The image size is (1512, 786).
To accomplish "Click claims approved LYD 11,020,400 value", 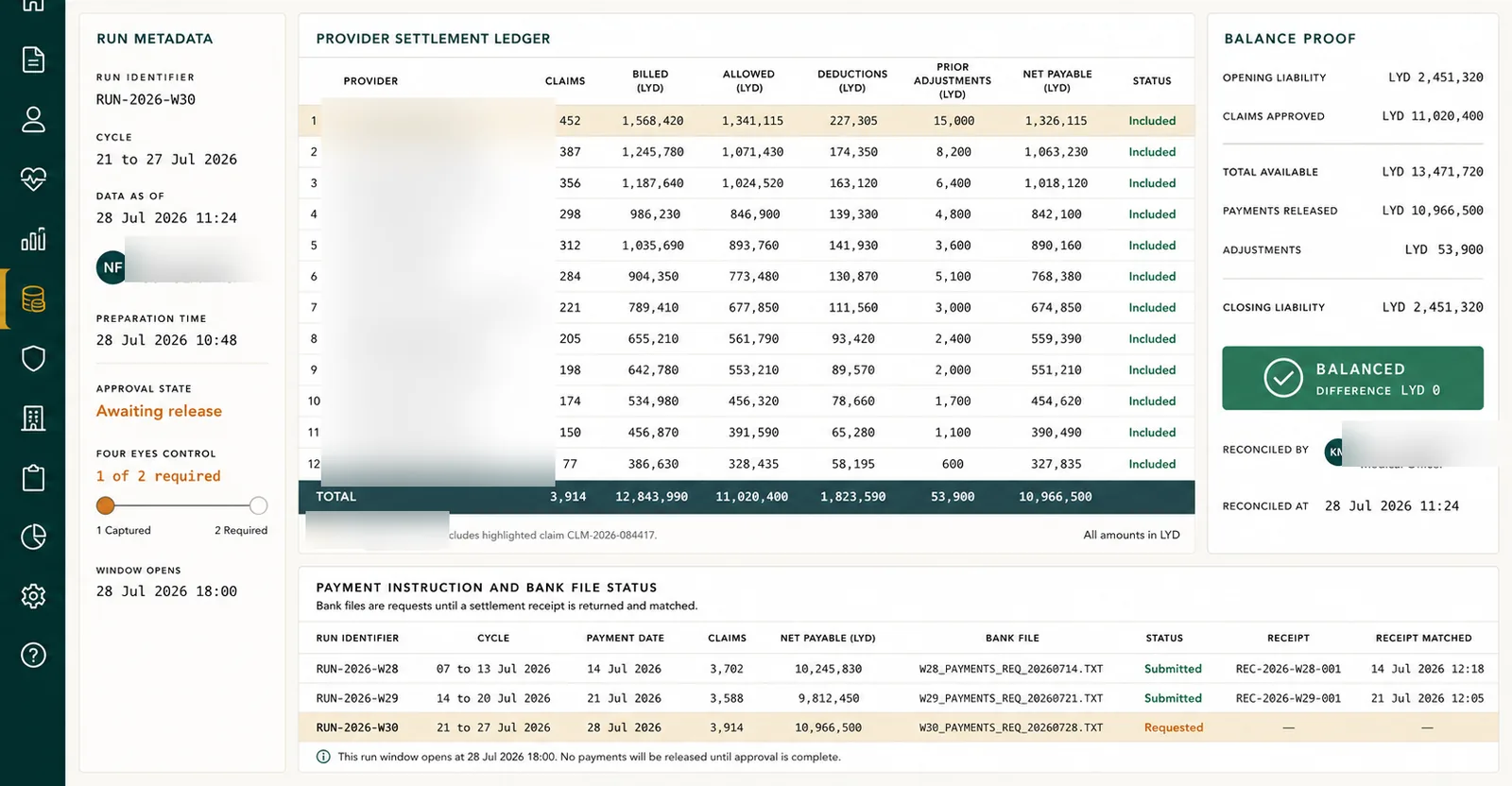I will (1433, 116).
